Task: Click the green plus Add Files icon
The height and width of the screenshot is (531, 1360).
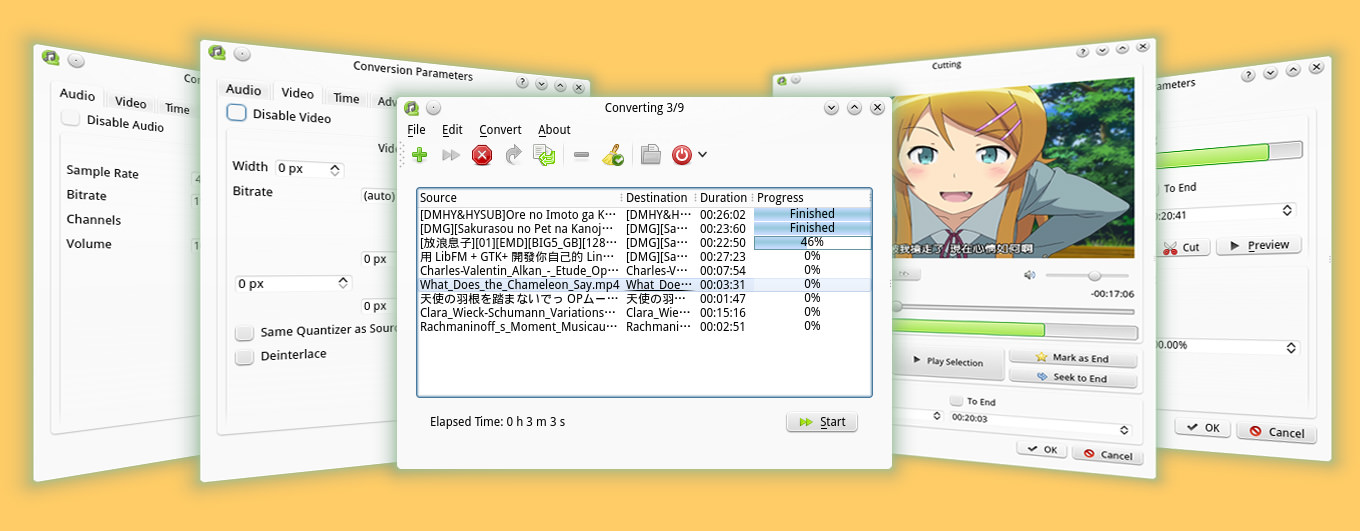Action: click(420, 155)
